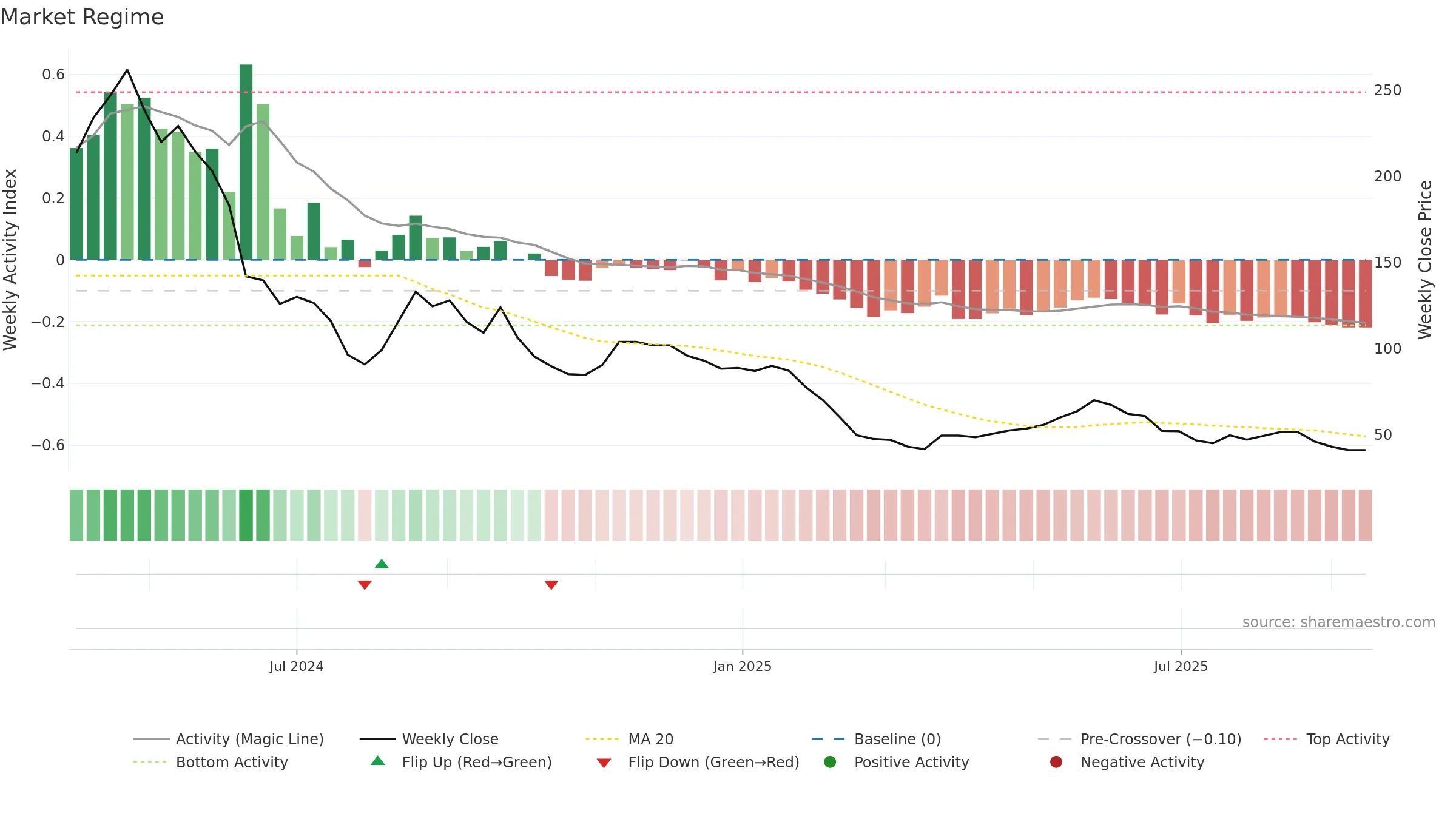Image resolution: width=1456 pixels, height=819 pixels.
Task: Click the 250 price axis tick label
Action: click(x=1388, y=90)
